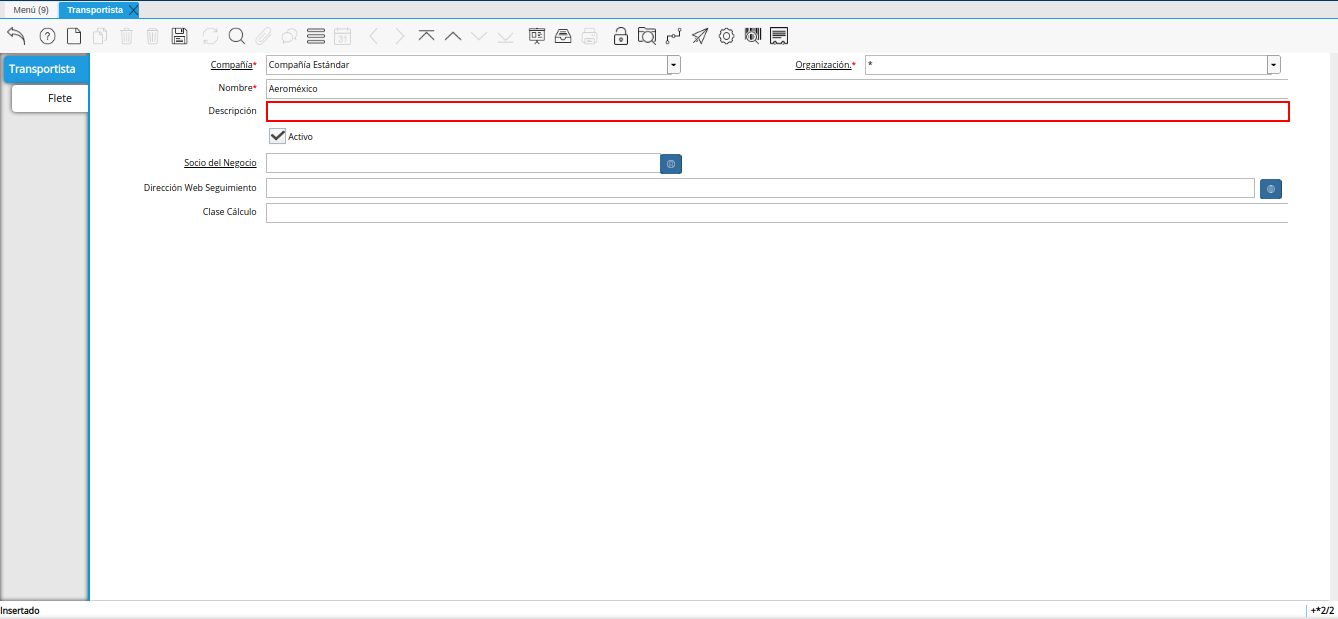Viewport: 1338px width, 619px height.
Task: Click the calendar history icon
Action: point(342,36)
